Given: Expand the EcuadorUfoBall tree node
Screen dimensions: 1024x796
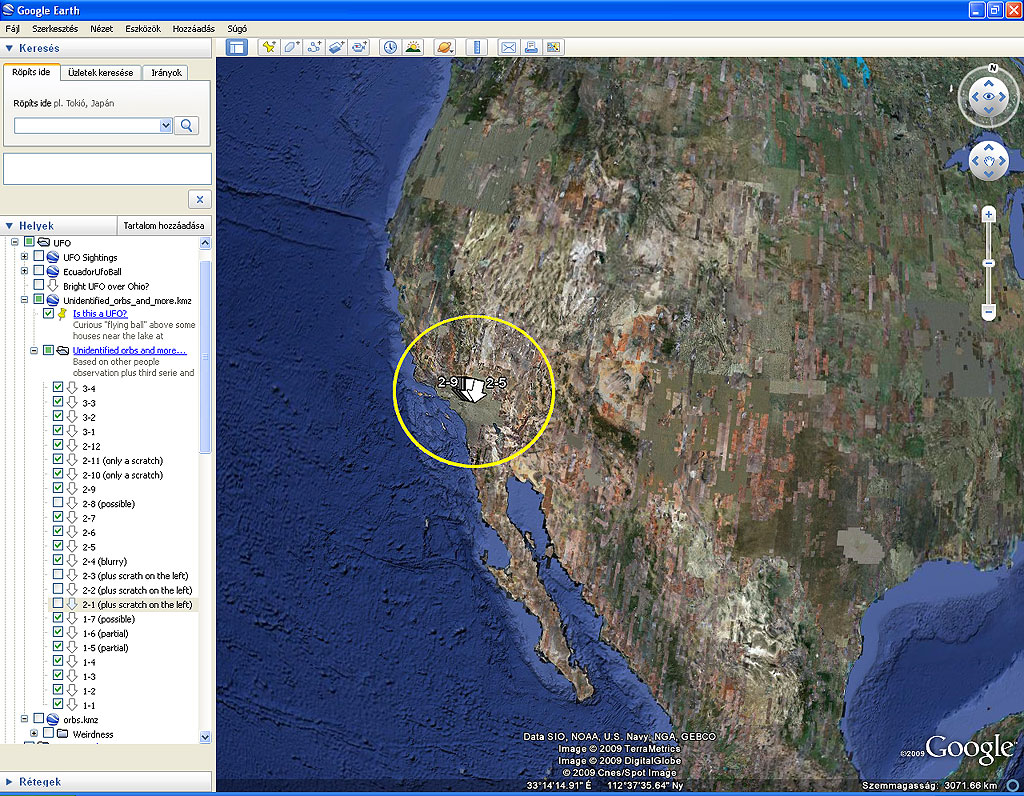Looking at the screenshot, I should [24, 271].
